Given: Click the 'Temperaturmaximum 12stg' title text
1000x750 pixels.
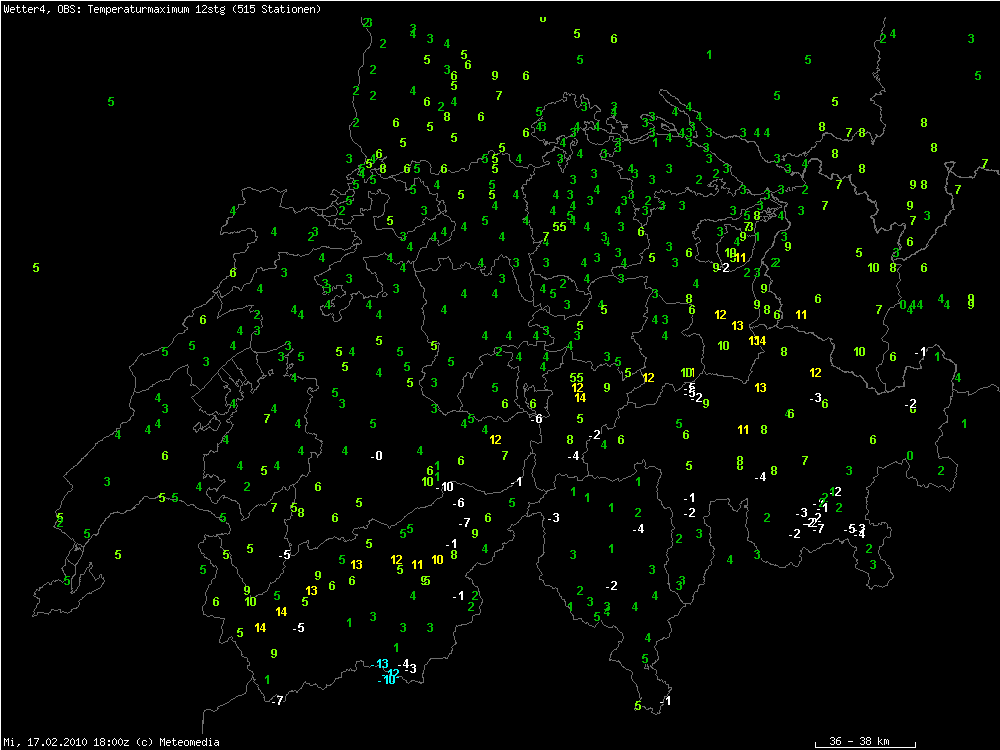Looking at the screenshot, I should [x=155, y=9].
